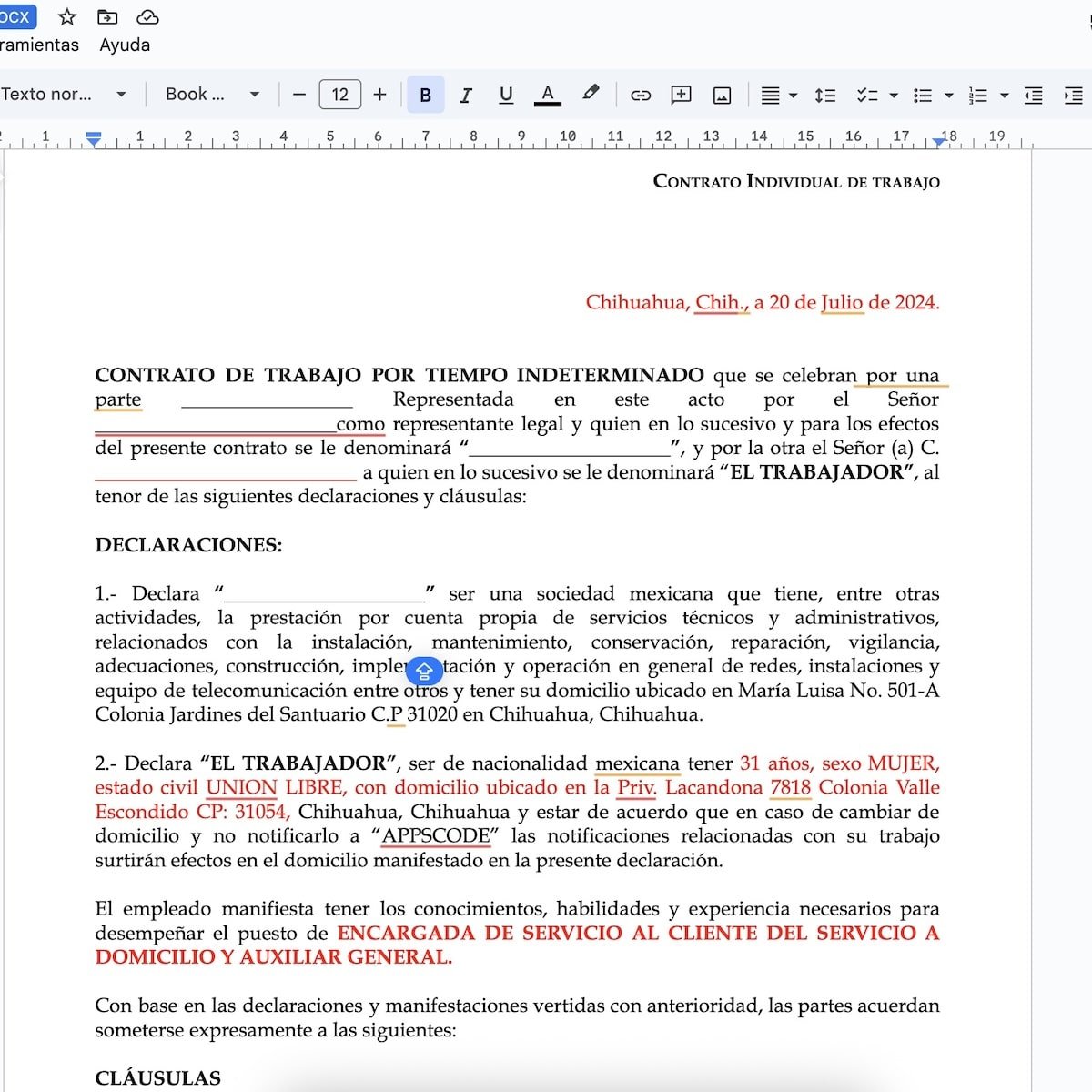Insert a link
This screenshot has width=1092, height=1092.
[x=641, y=94]
